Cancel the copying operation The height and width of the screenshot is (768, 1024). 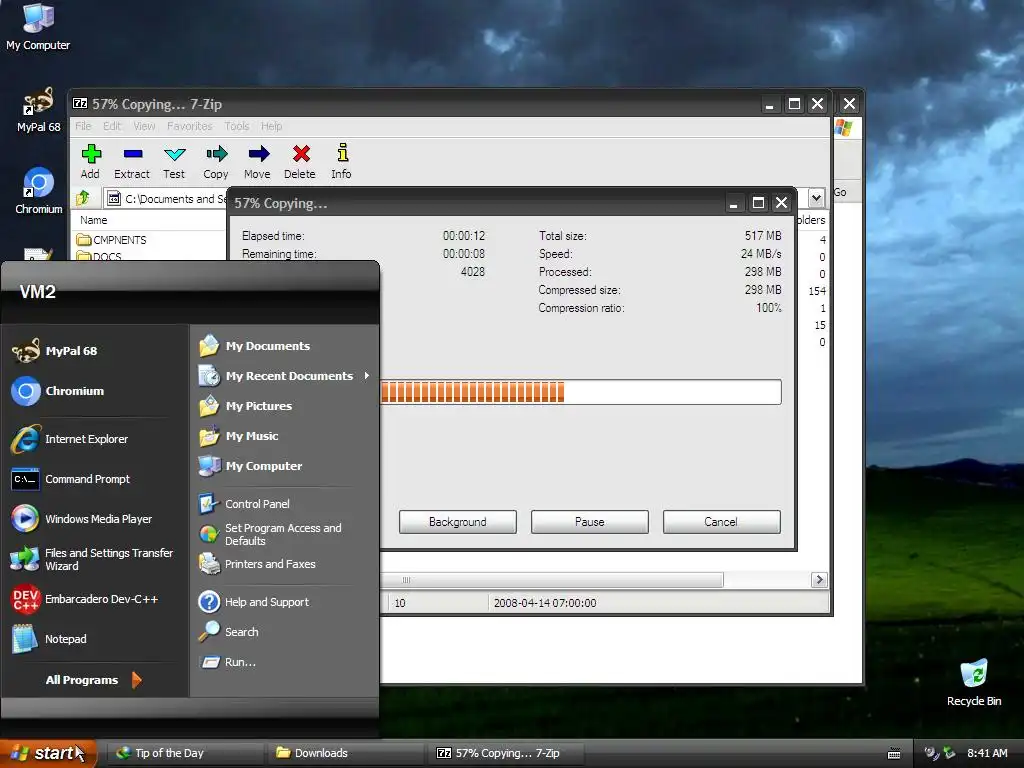click(721, 522)
